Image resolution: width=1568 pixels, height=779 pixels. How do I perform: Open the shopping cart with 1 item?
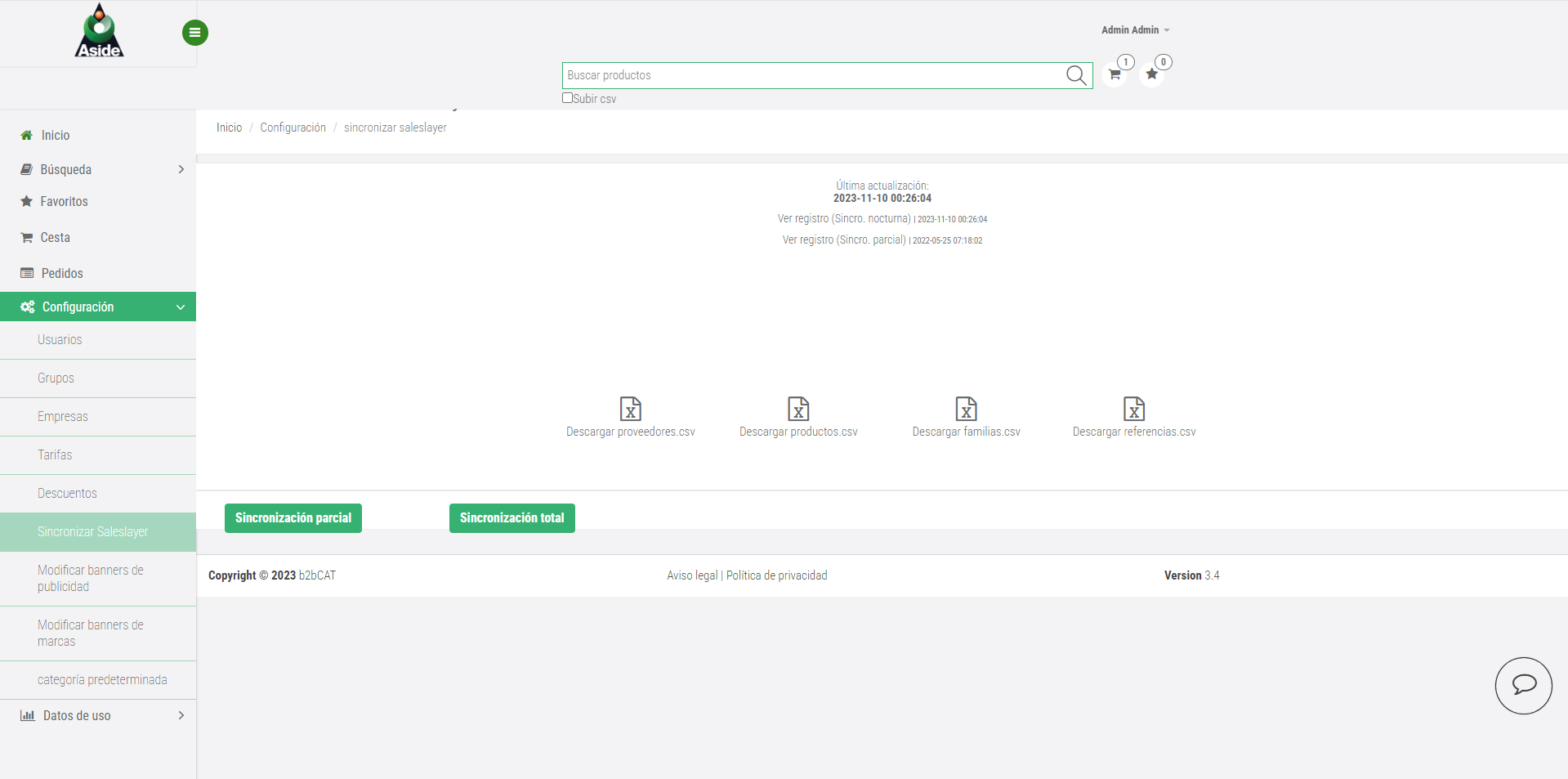pyautogui.click(x=1113, y=73)
